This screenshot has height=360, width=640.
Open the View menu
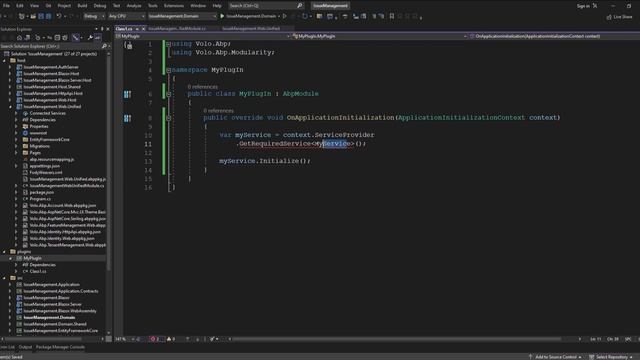[x=34, y=6]
